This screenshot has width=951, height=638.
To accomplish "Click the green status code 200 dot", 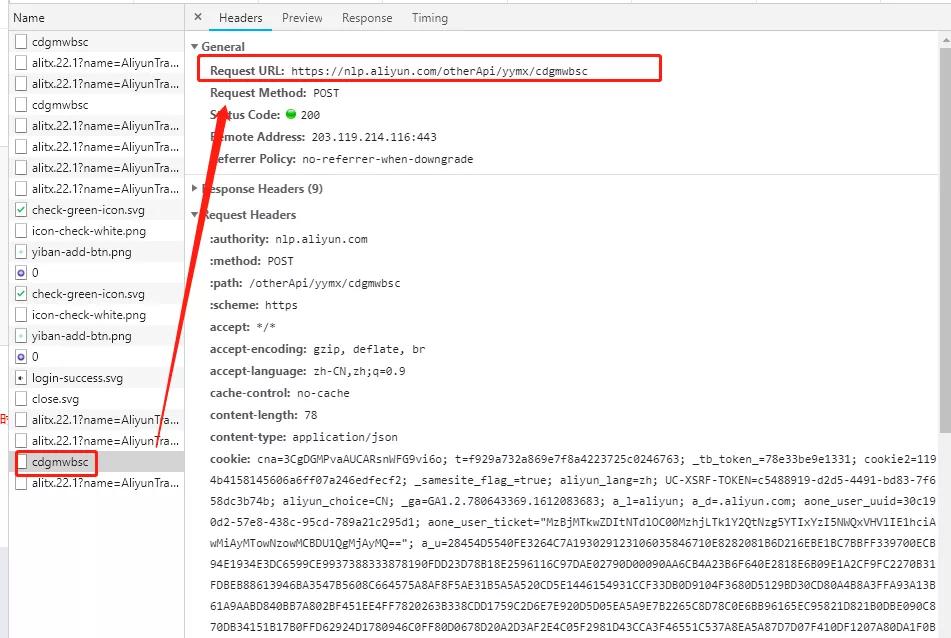I will coord(291,115).
